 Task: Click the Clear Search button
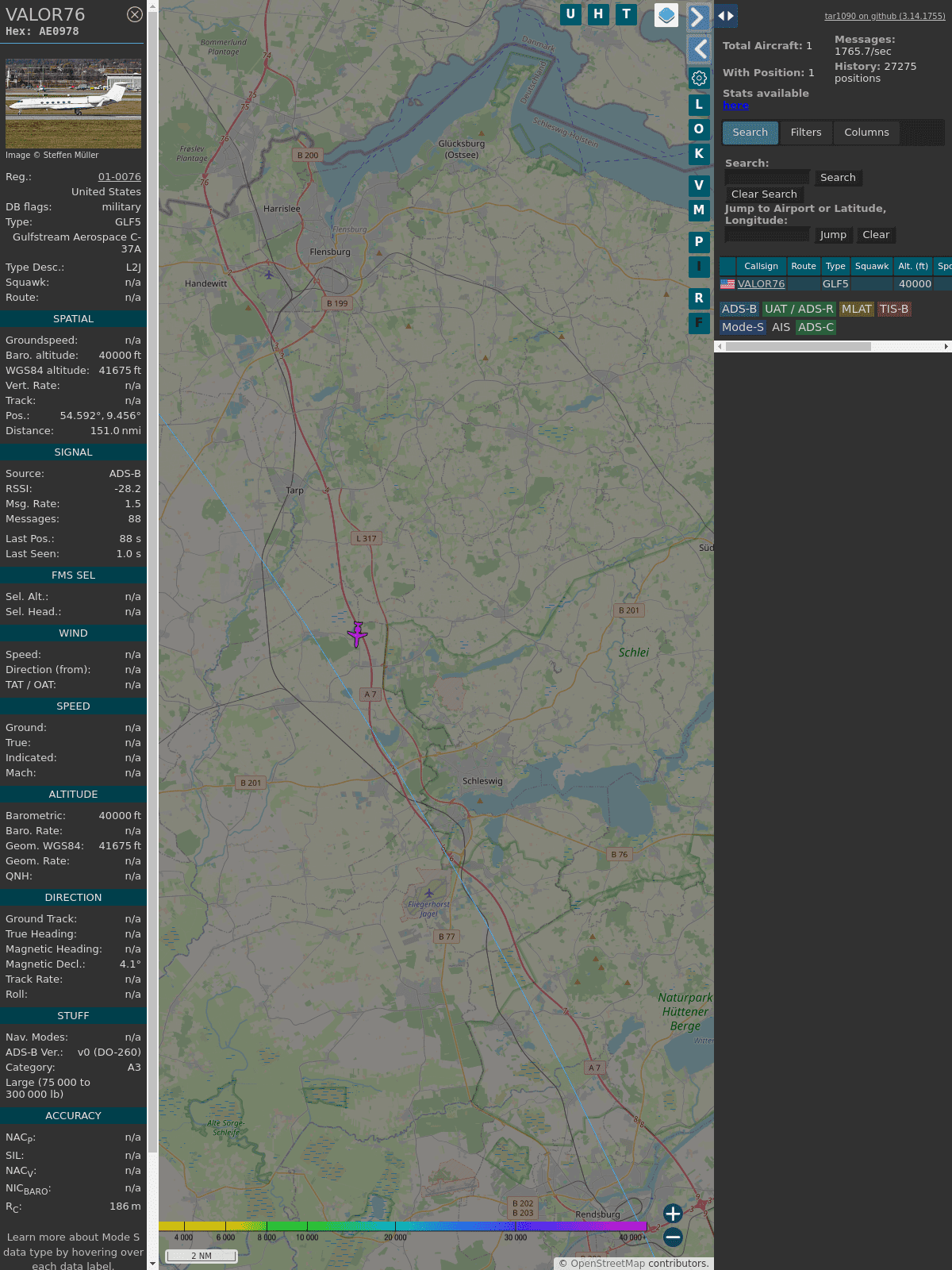click(764, 194)
